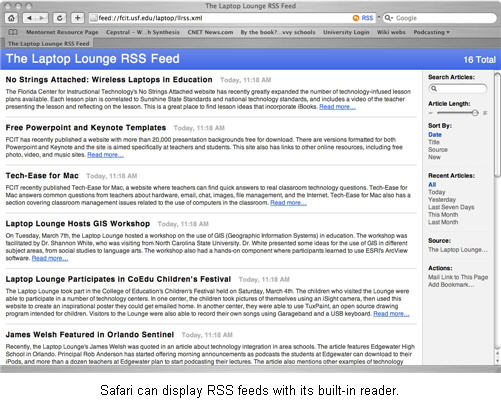501x407 pixels.
Task: Open the By the book? bookmark
Action: tap(278, 32)
